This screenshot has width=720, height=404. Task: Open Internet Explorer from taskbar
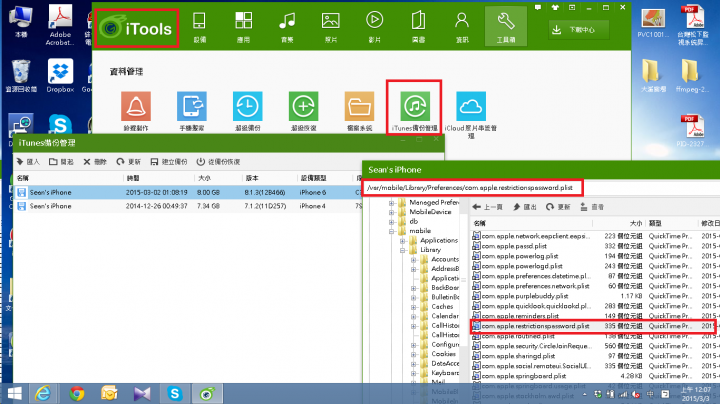[43, 393]
